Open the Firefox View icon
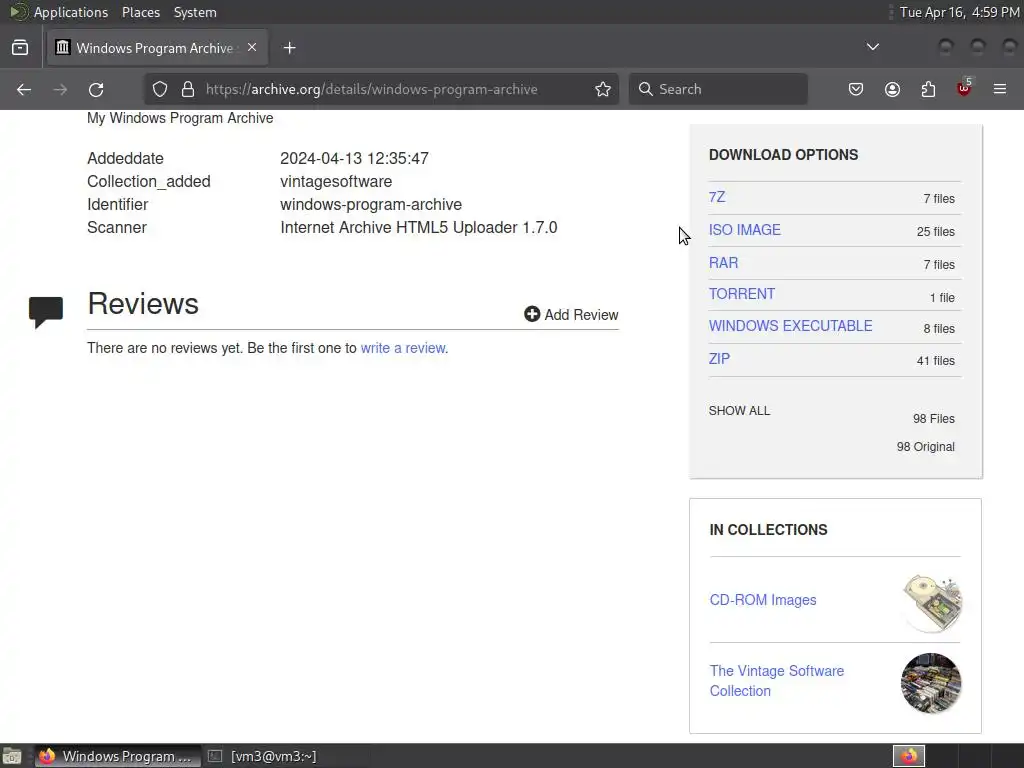Viewport: 1024px width, 768px height. [x=20, y=48]
